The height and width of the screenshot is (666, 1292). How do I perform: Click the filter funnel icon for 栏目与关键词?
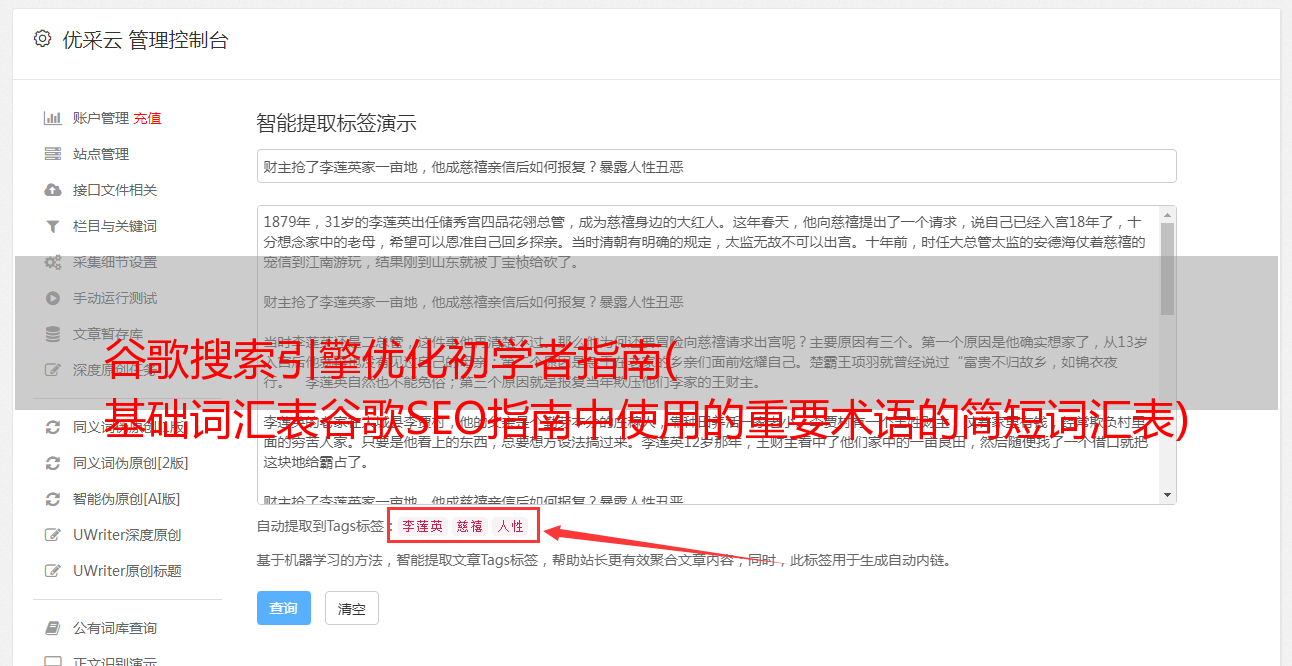click(53, 226)
